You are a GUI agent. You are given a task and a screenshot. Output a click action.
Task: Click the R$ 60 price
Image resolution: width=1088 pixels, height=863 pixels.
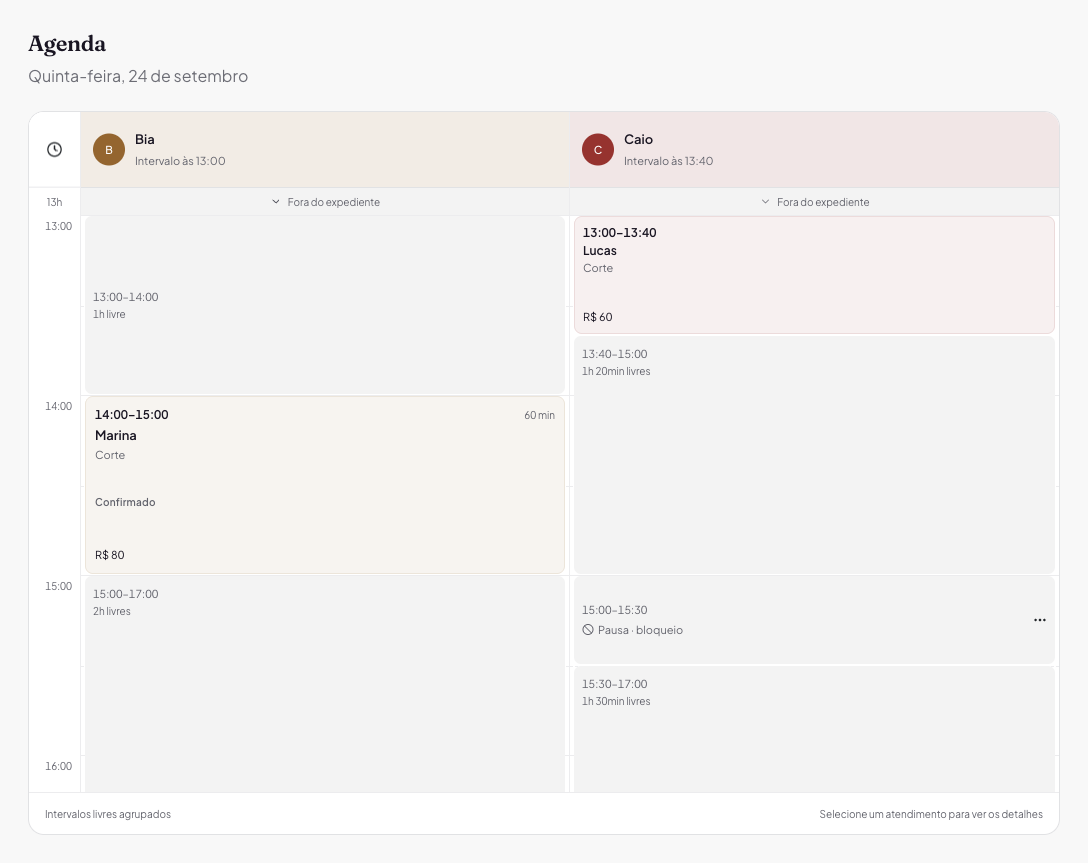coord(597,317)
